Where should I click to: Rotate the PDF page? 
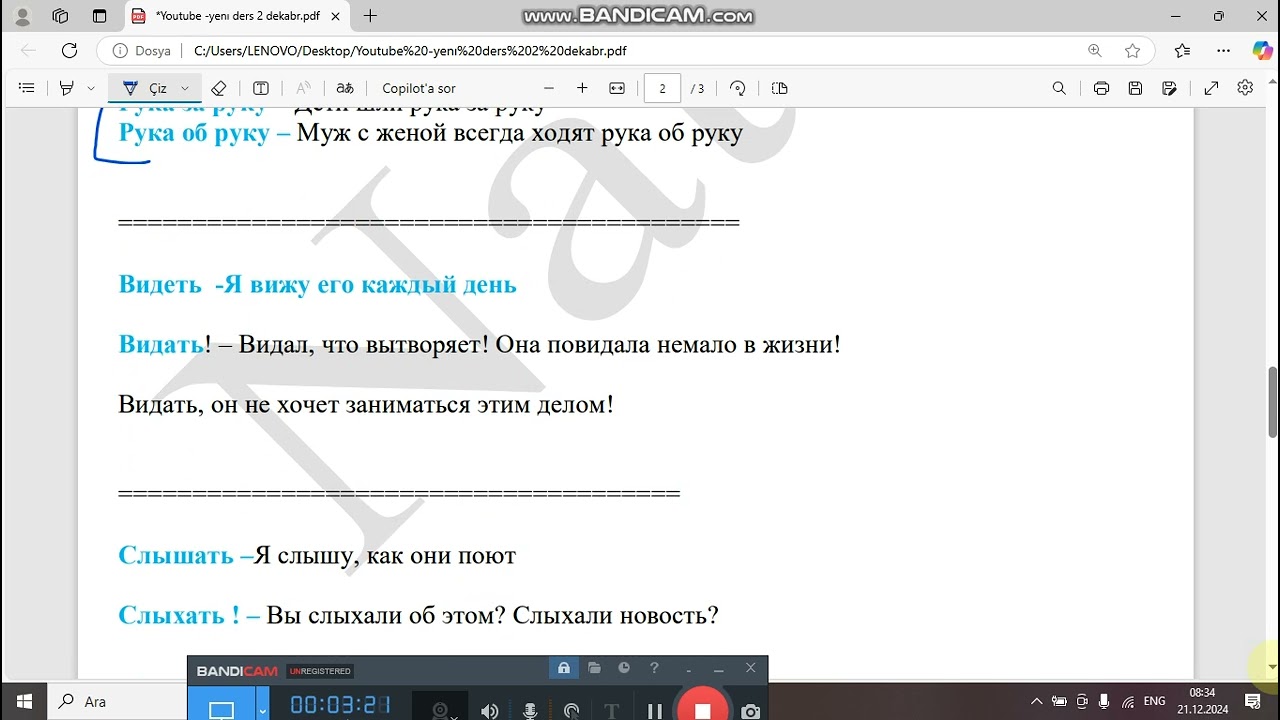pyautogui.click(x=738, y=88)
